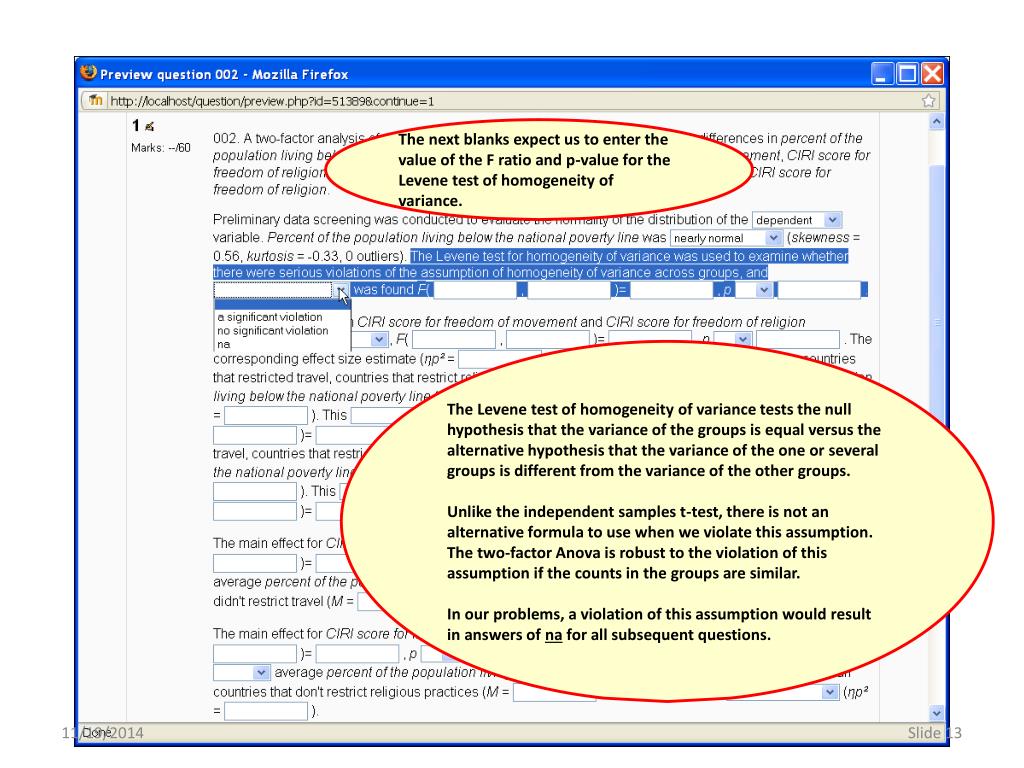Select 'no significant violation' option
The height and width of the screenshot is (768, 1024).
coord(272,330)
